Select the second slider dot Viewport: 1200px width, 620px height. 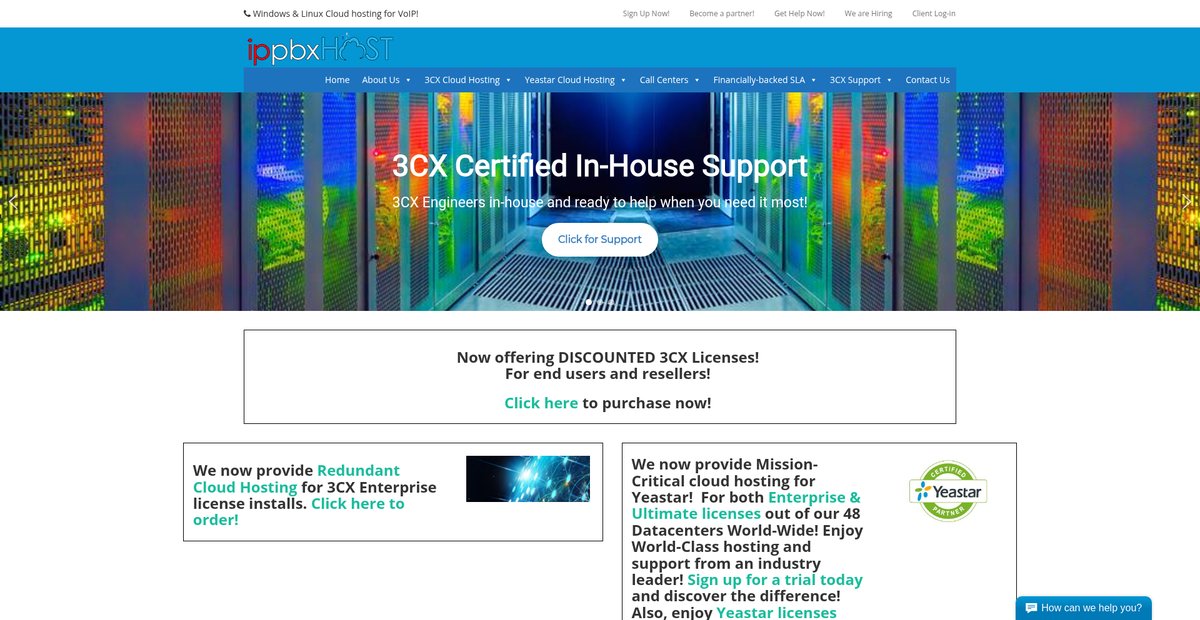[600, 302]
